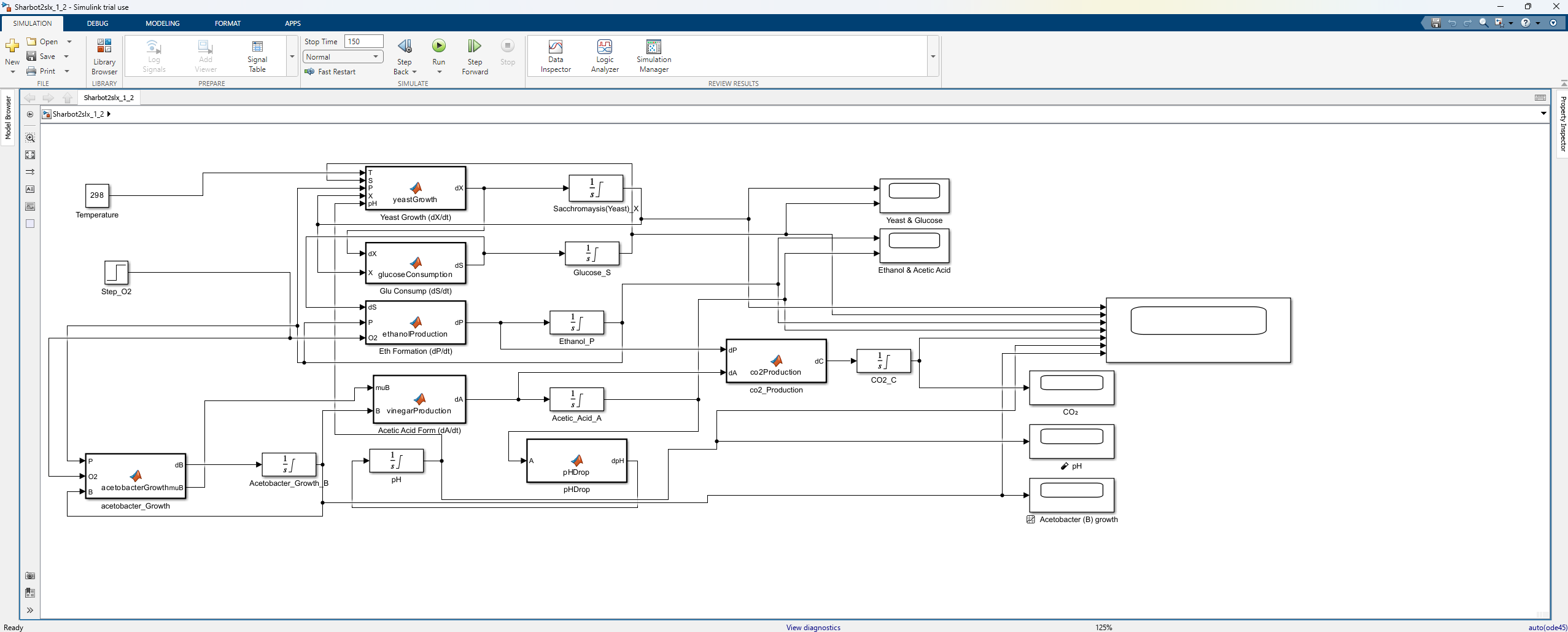This screenshot has width=1568, height=632.
Task: Open the Simulation Manager
Action: point(653,56)
